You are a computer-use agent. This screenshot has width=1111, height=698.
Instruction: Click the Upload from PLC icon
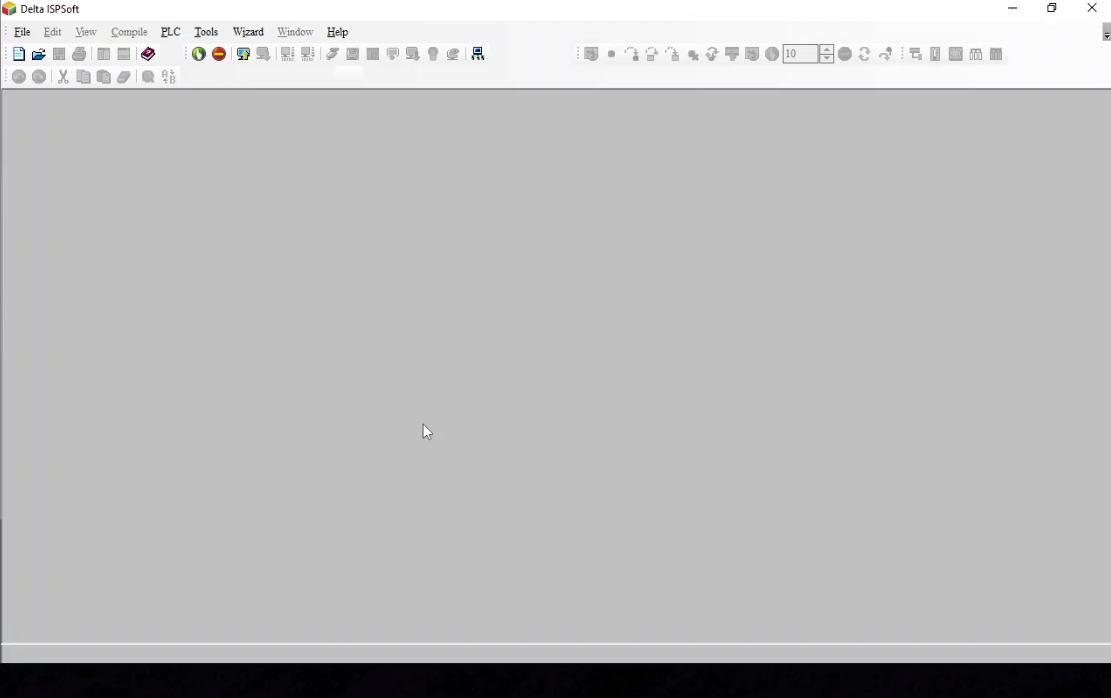[x=243, y=54]
